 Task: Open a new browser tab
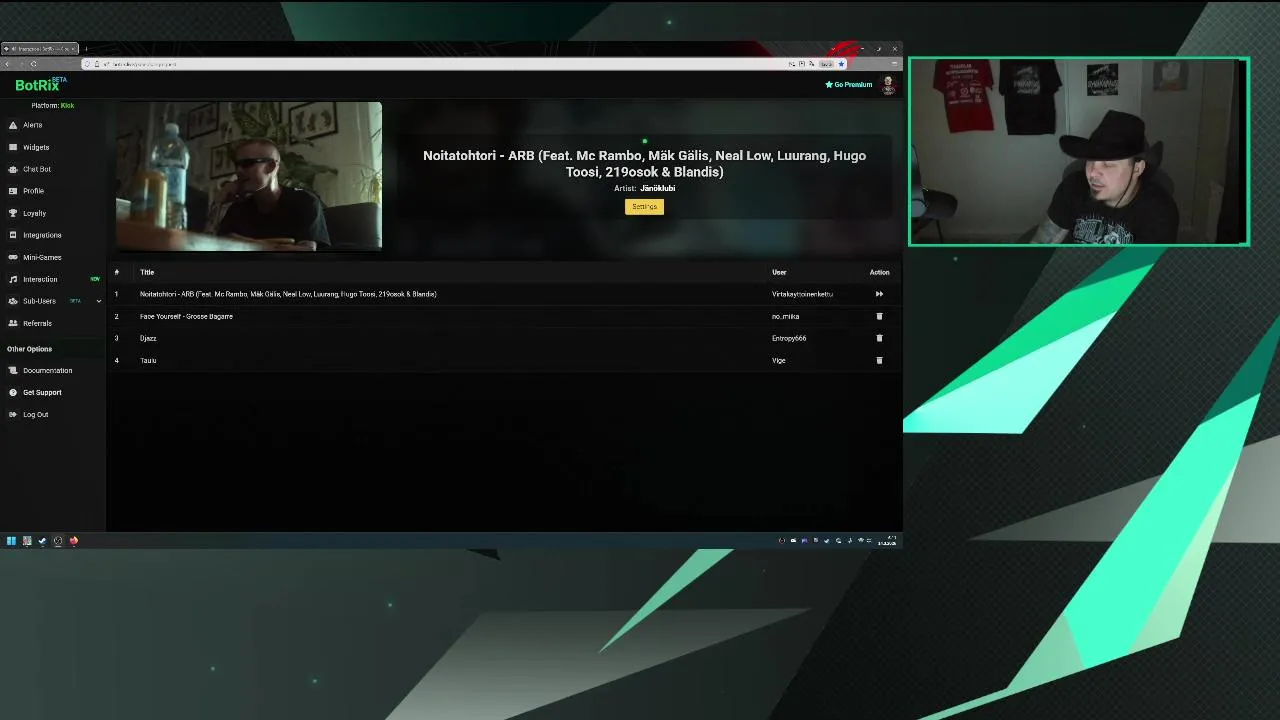pos(86,48)
